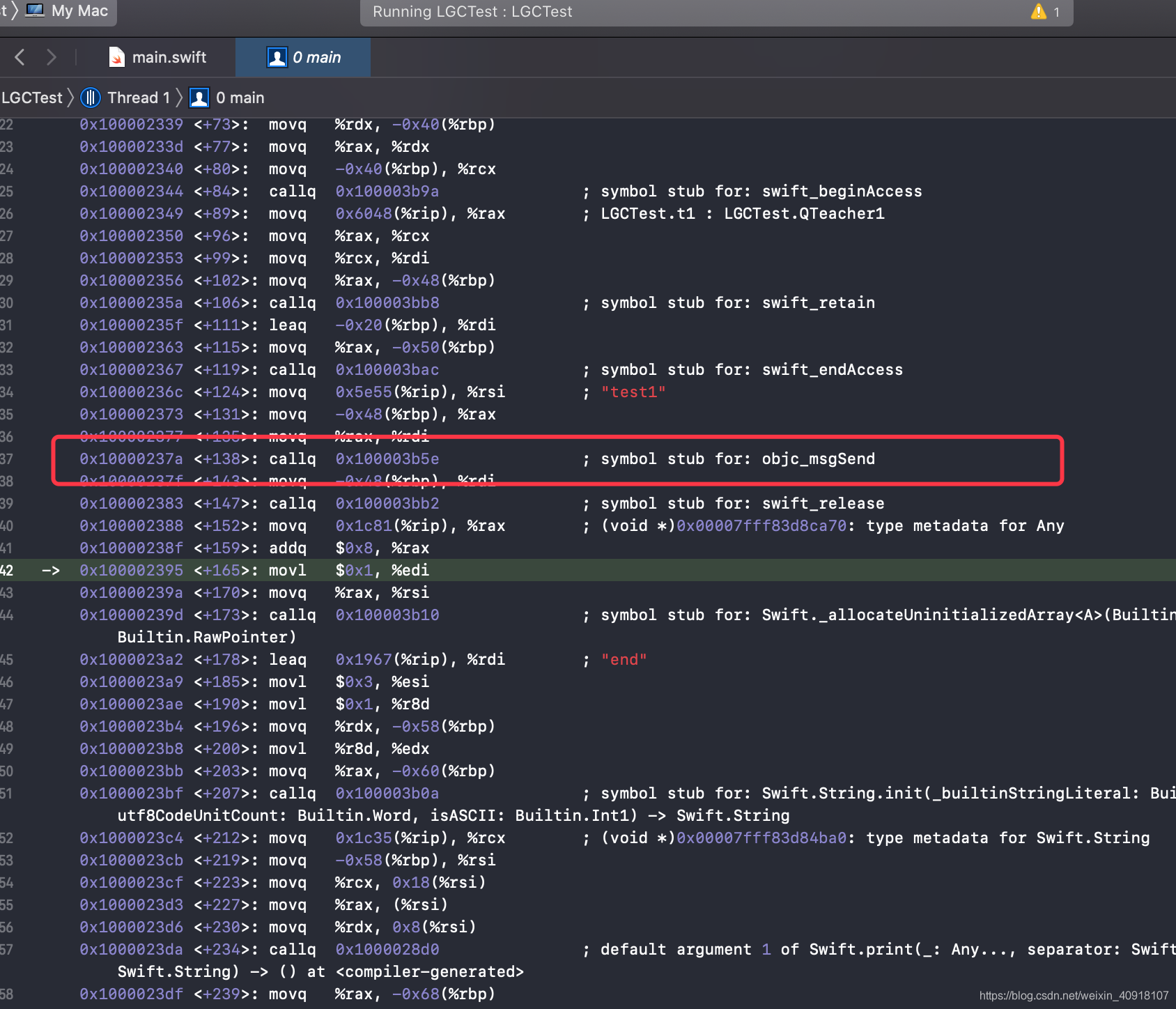Click the "end" string comment
This screenshot has height=1009, width=1176.
[624, 659]
